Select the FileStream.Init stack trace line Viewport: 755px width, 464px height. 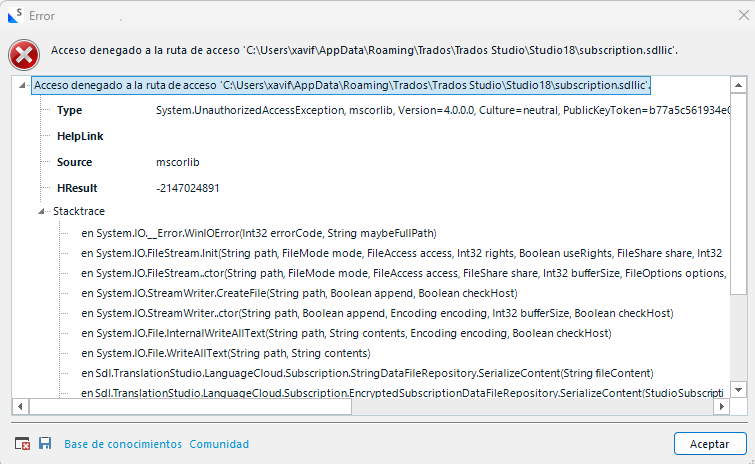tap(402, 253)
